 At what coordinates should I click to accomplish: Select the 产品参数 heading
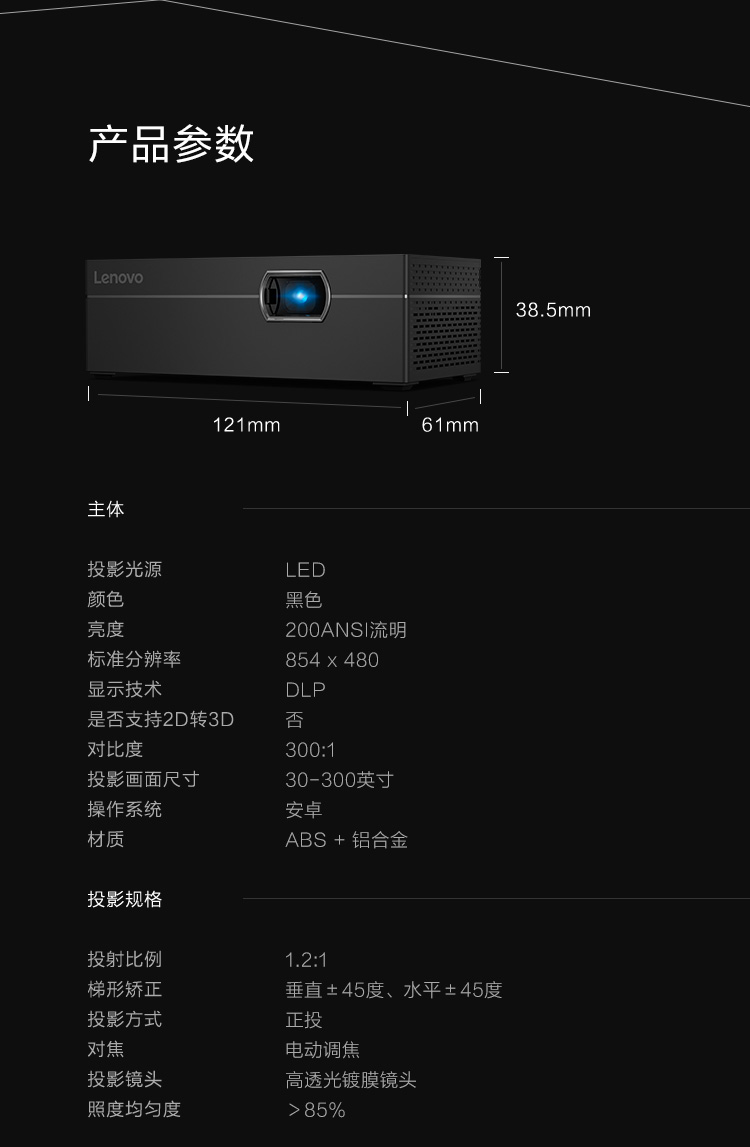point(171,143)
